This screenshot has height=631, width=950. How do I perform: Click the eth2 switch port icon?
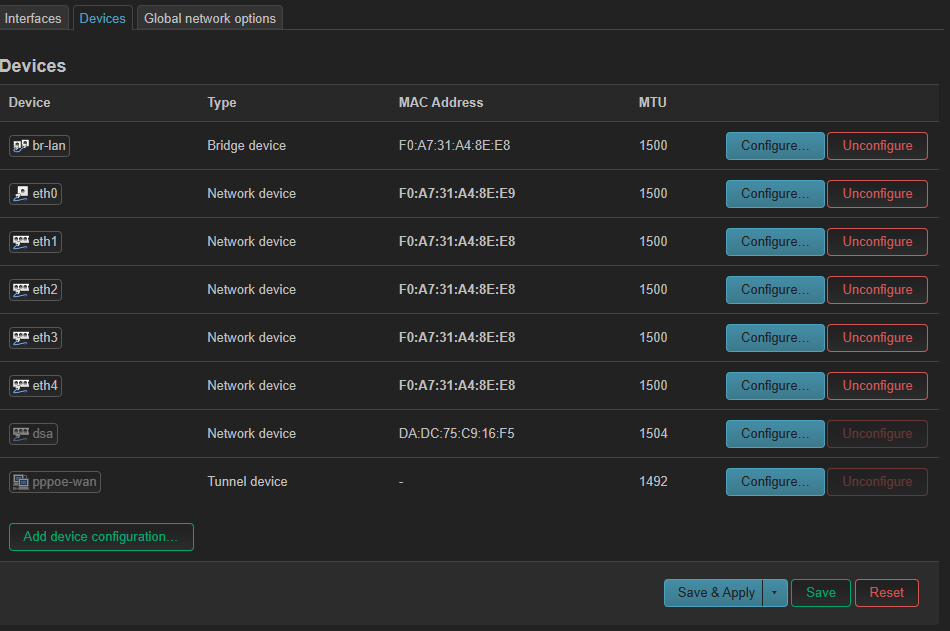tap(21, 290)
